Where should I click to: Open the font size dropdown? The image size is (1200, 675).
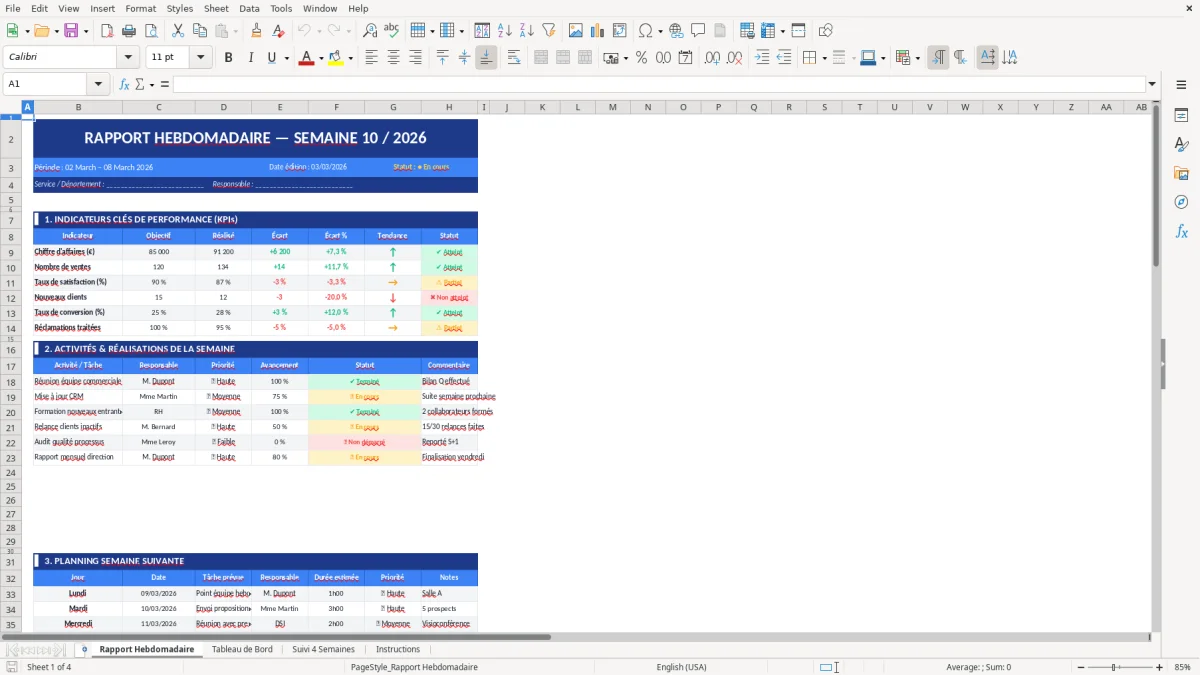click(199, 57)
